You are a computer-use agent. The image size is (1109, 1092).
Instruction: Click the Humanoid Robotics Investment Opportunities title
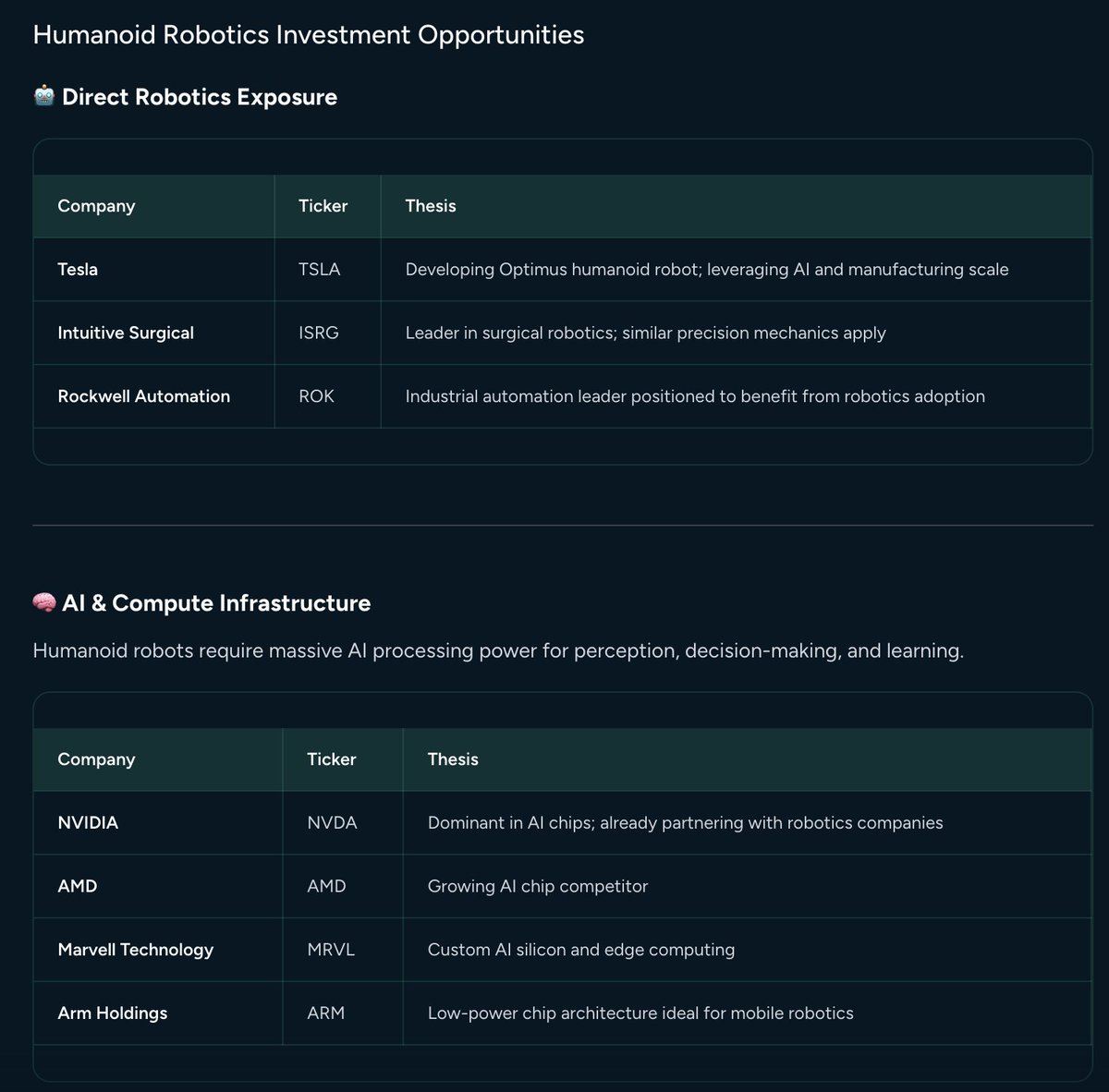click(x=309, y=35)
